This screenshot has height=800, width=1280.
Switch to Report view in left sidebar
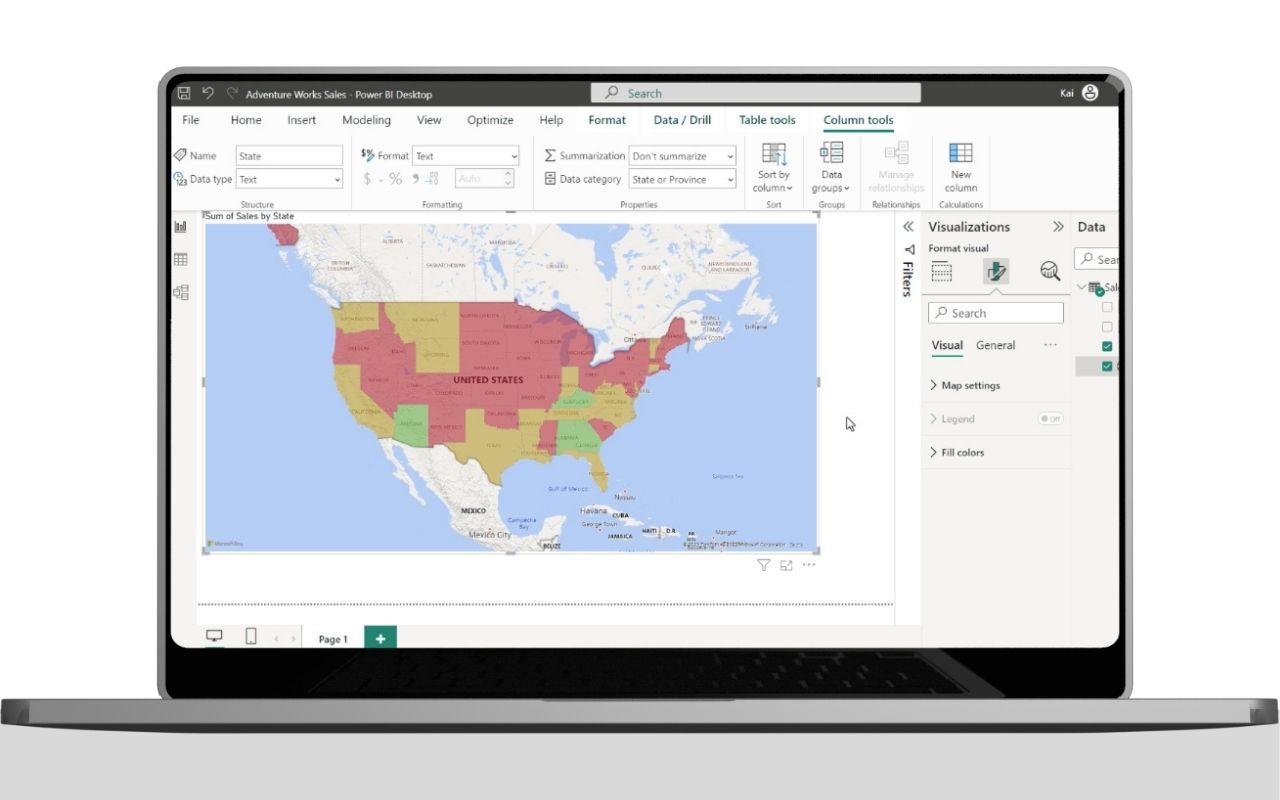pyautogui.click(x=180, y=226)
